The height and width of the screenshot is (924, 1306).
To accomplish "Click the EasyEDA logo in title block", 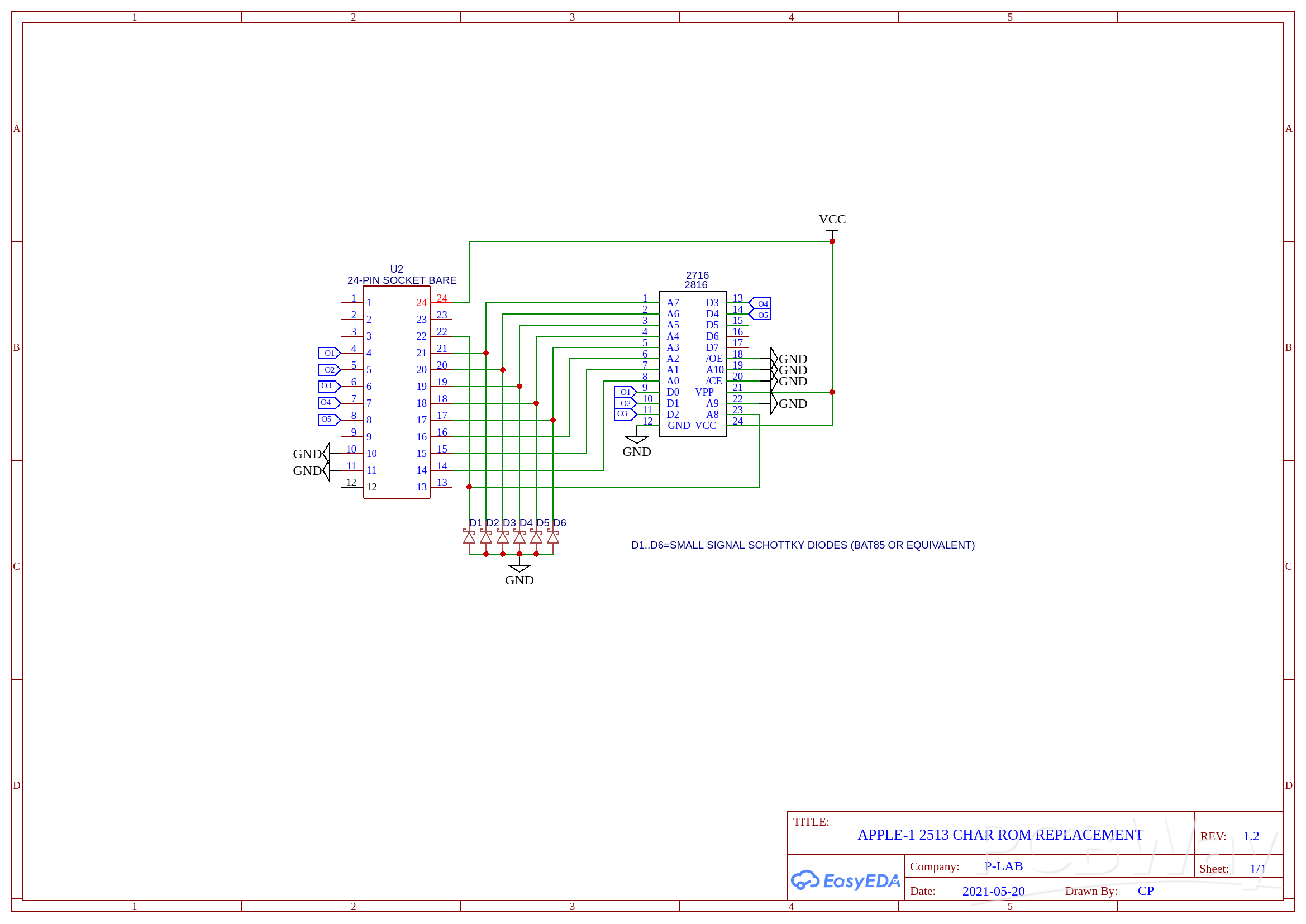I will coord(845,881).
